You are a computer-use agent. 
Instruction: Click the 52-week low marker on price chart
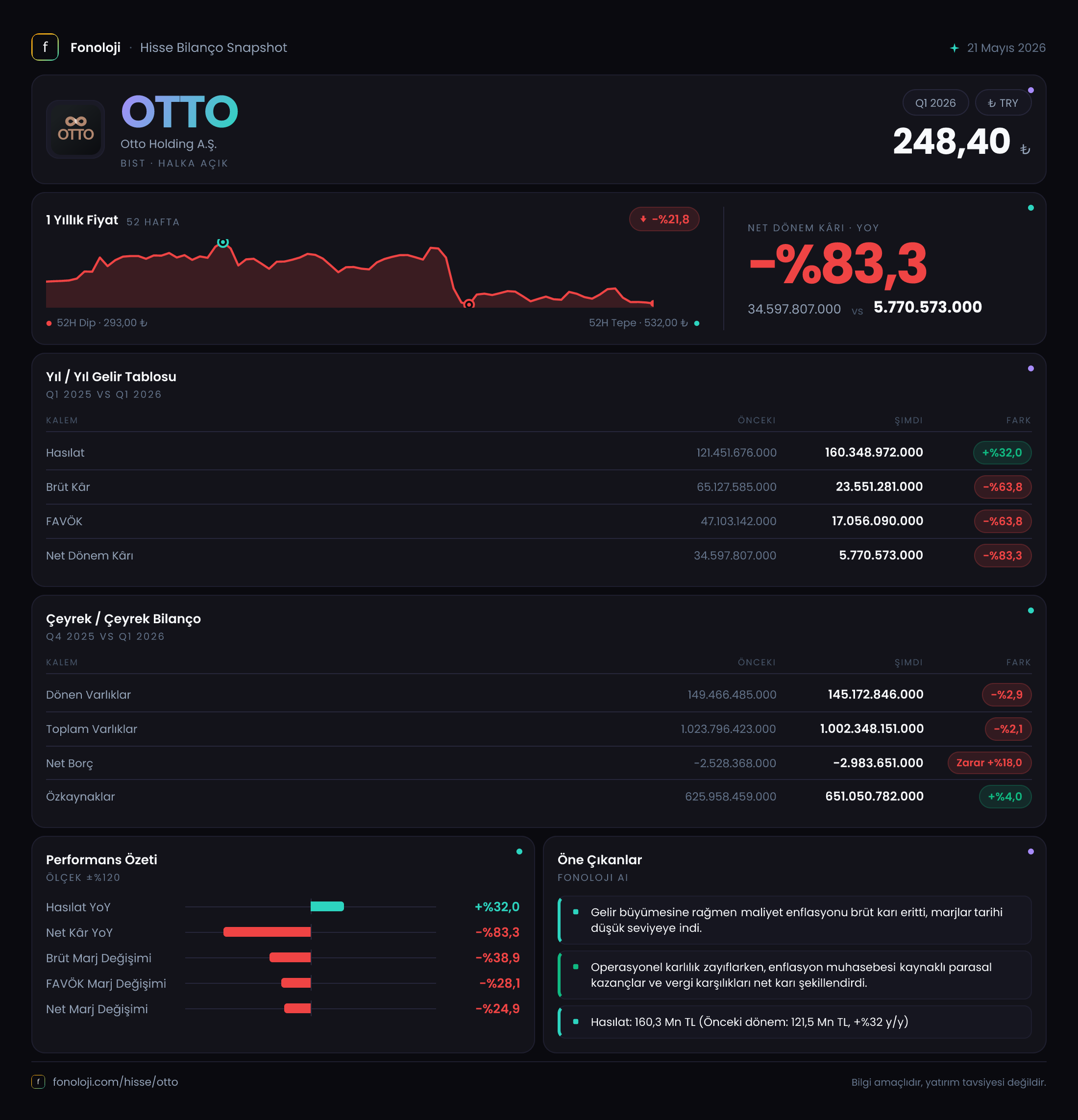tap(469, 304)
